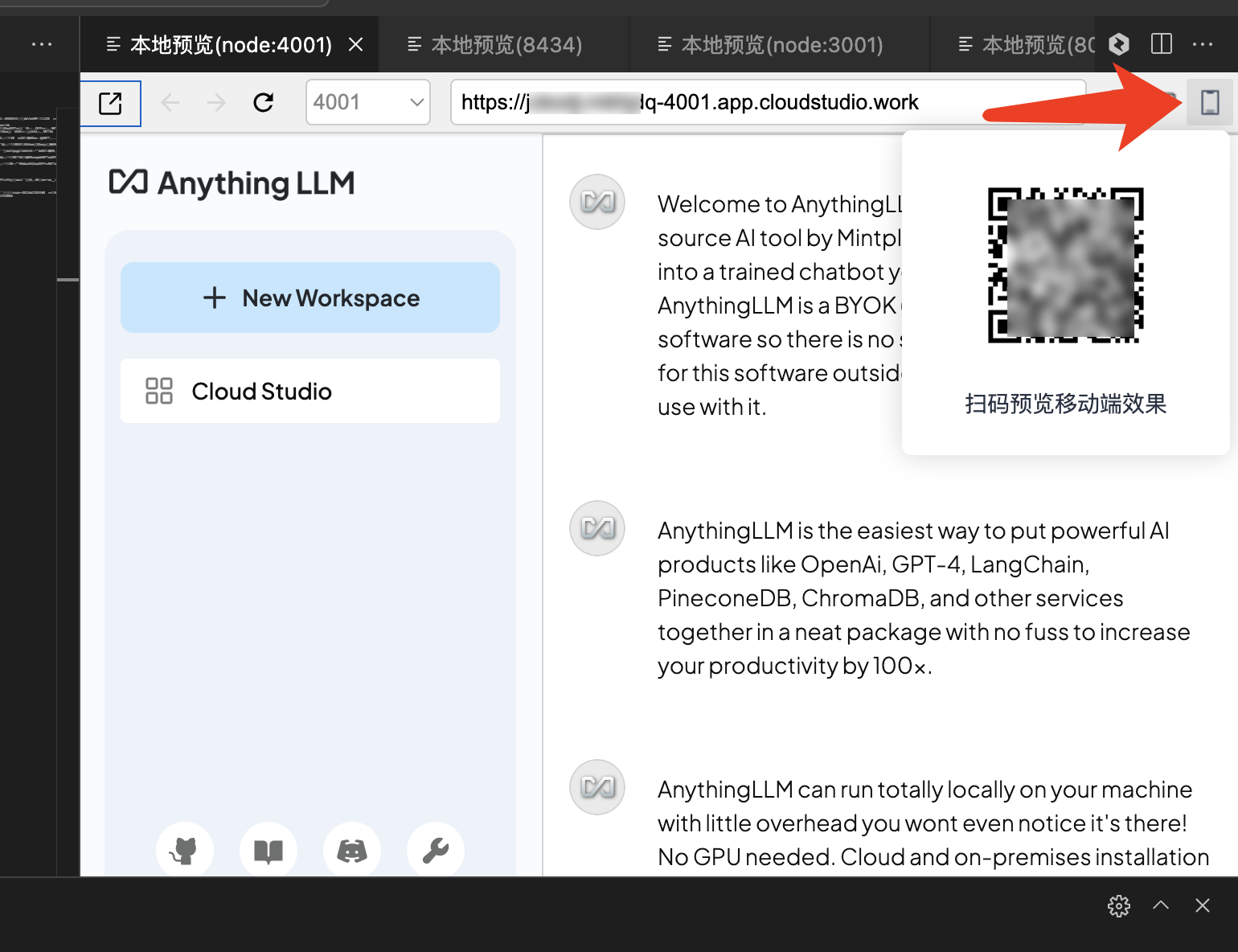Open settings with the wrench icon

click(436, 850)
